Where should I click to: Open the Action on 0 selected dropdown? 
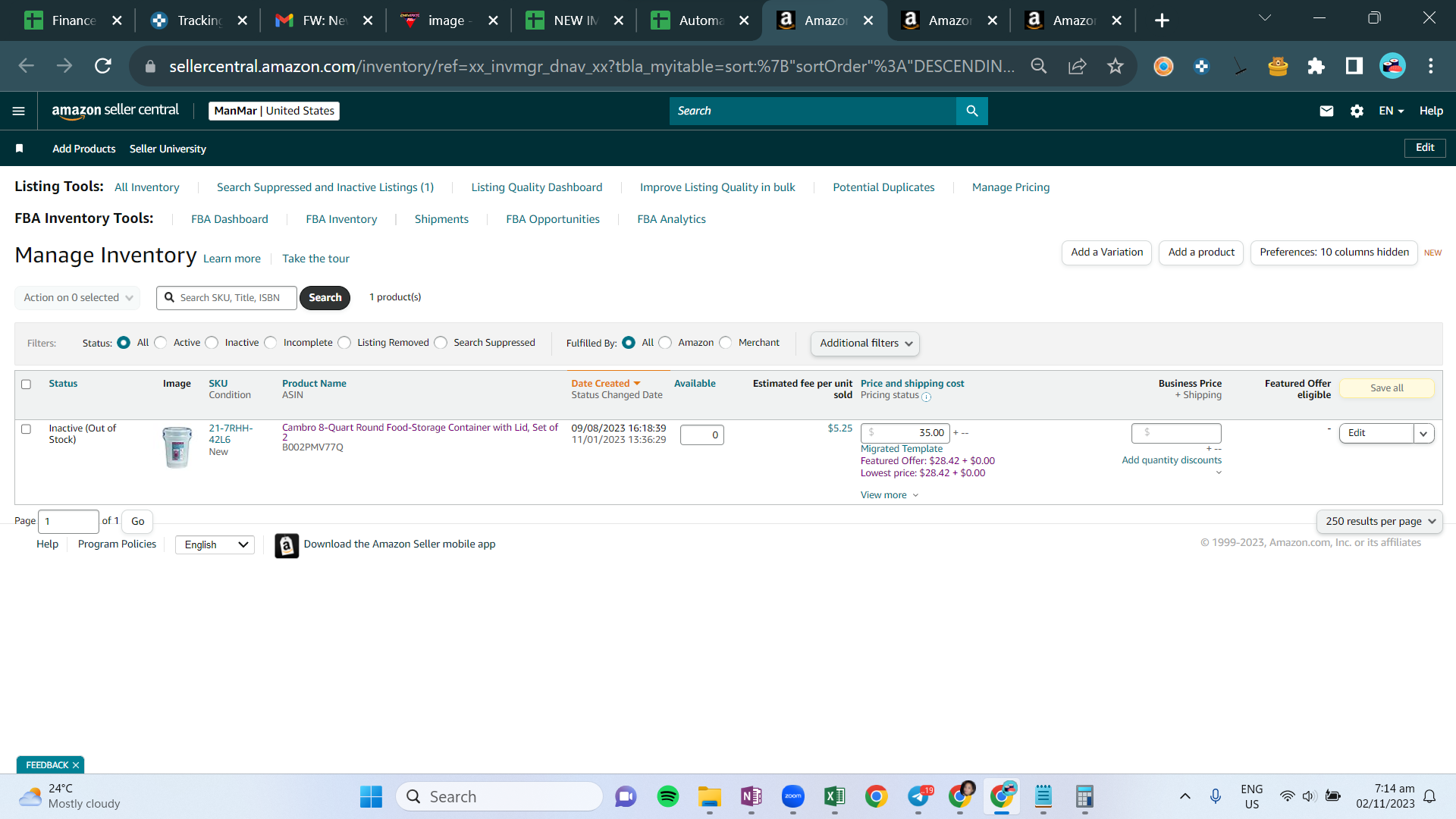point(78,298)
